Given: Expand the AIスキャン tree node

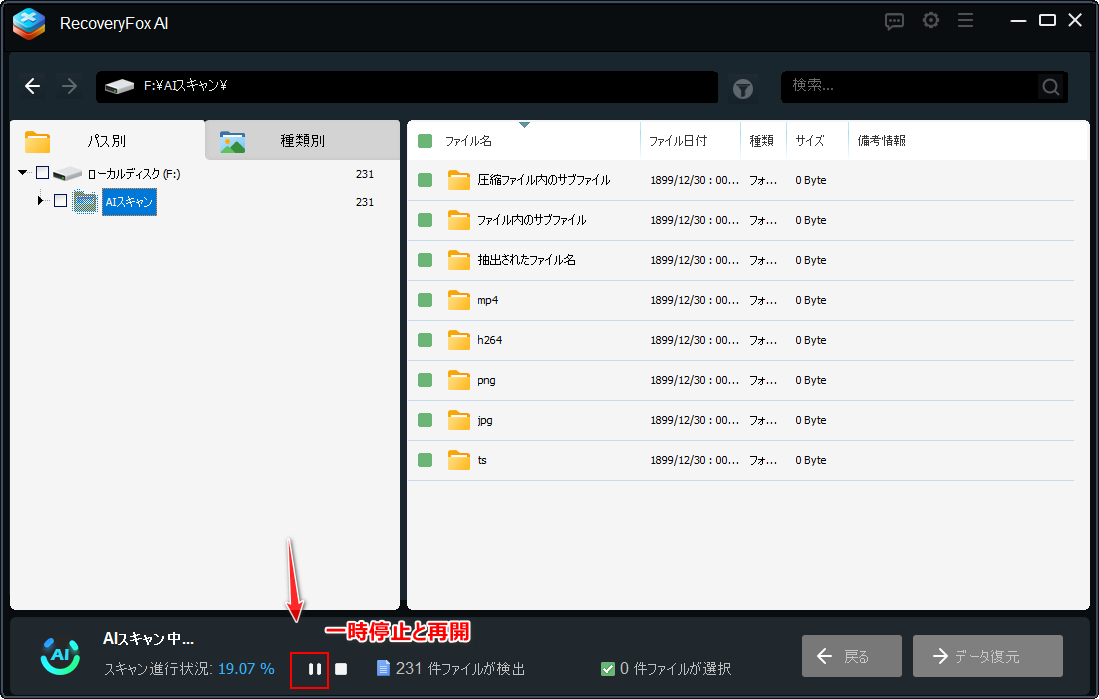Looking at the screenshot, I should 40,201.
